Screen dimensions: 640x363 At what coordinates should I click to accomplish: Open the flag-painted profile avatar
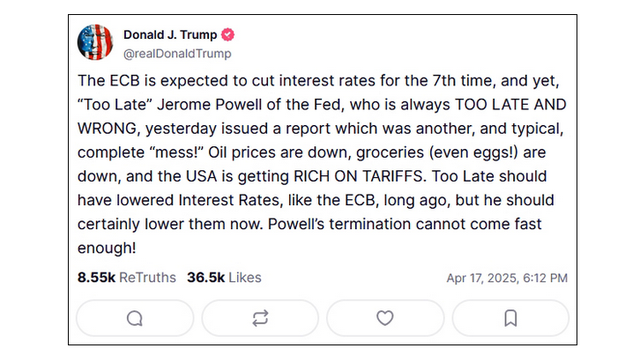(95, 42)
